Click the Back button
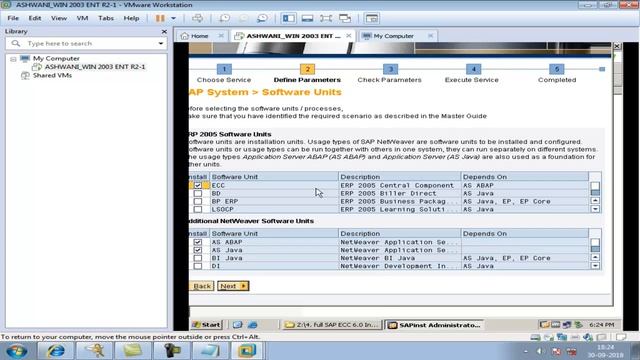640x360 pixels. click(x=202, y=286)
